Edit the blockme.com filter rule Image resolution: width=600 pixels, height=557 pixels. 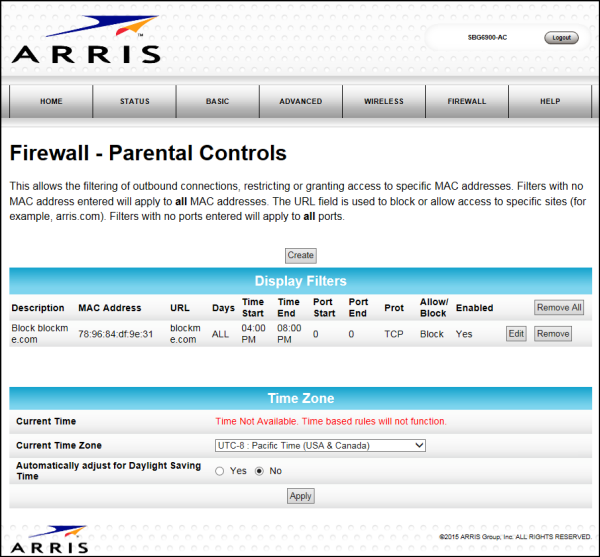515,334
